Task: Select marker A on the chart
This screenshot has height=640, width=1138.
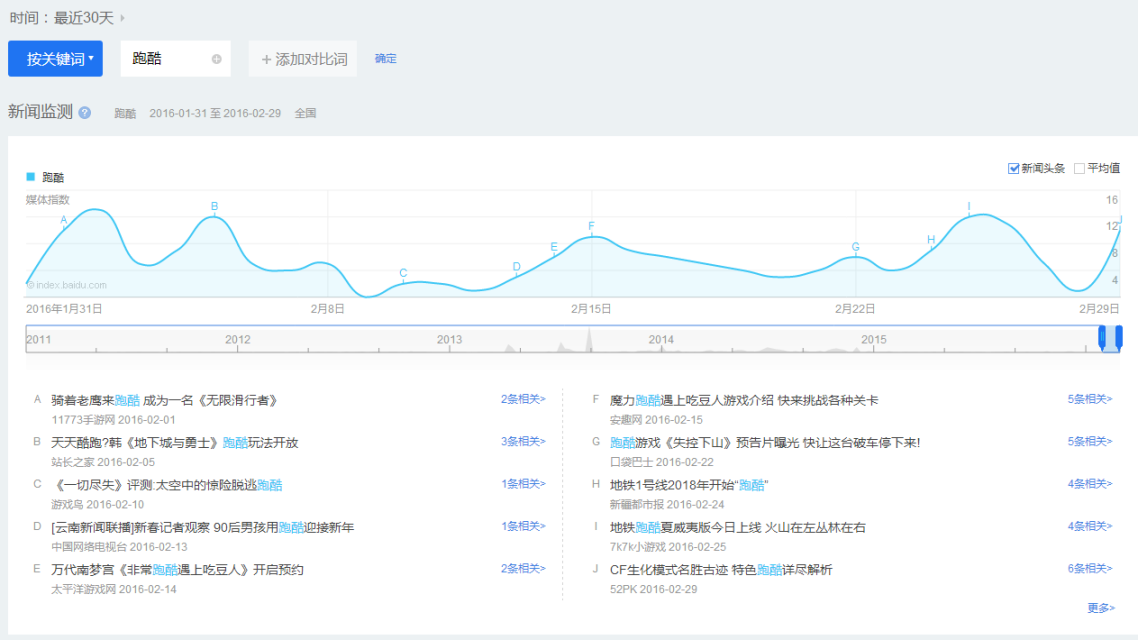Action: coord(64,219)
